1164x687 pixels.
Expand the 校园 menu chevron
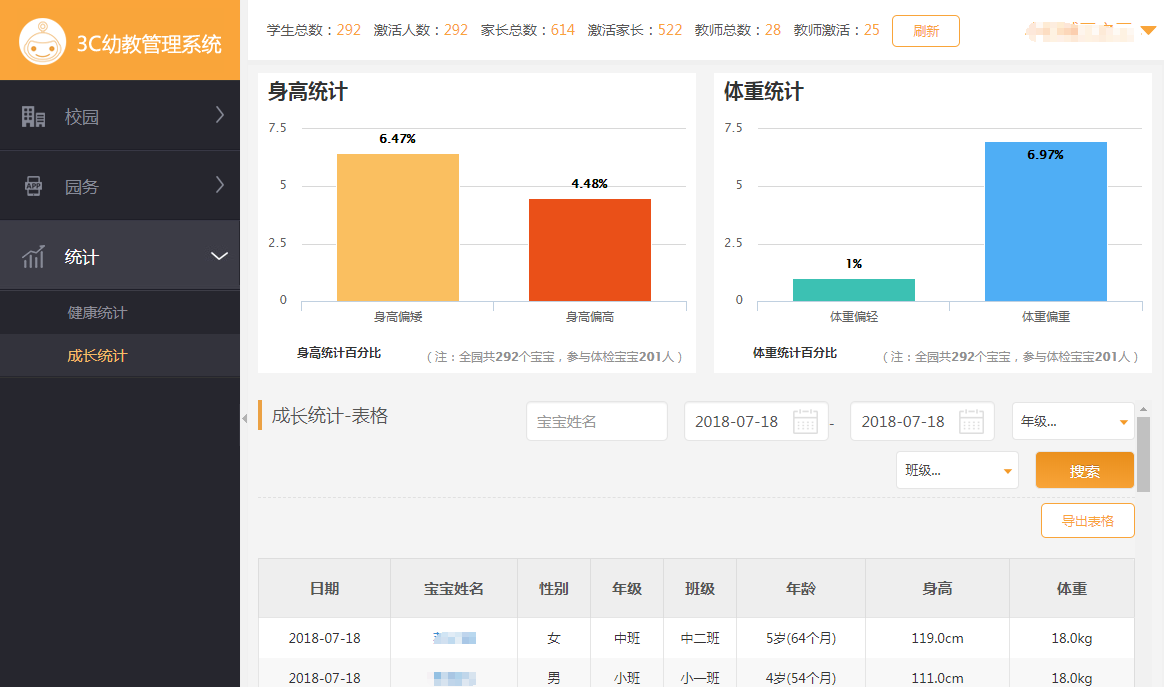click(220, 116)
